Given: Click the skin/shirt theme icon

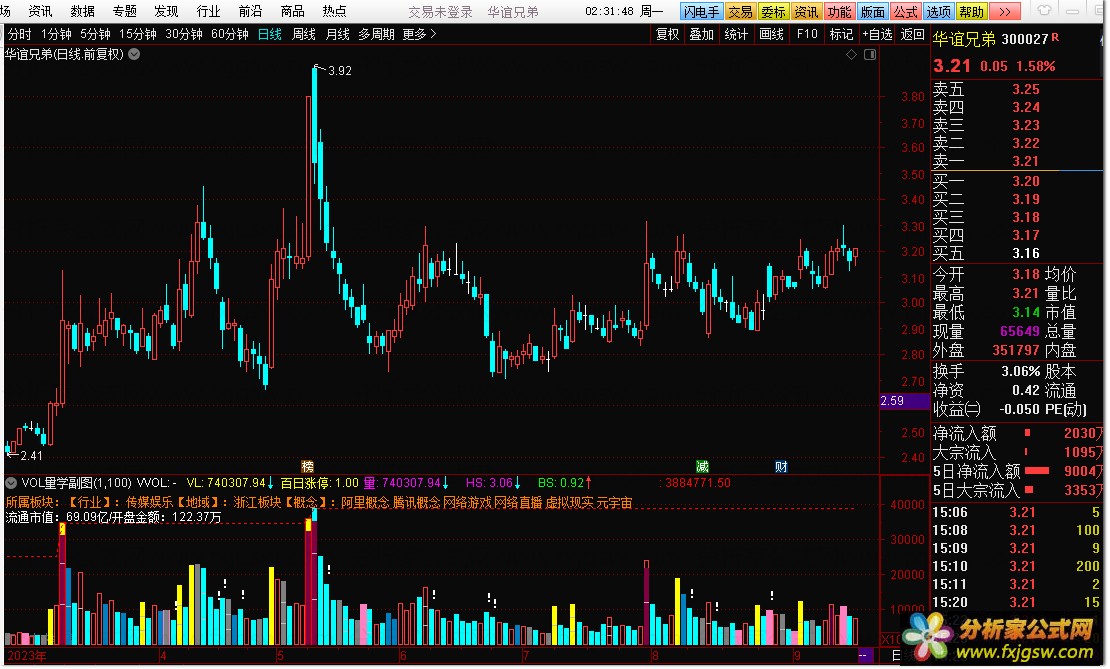Looking at the screenshot, I should 1044,11.
